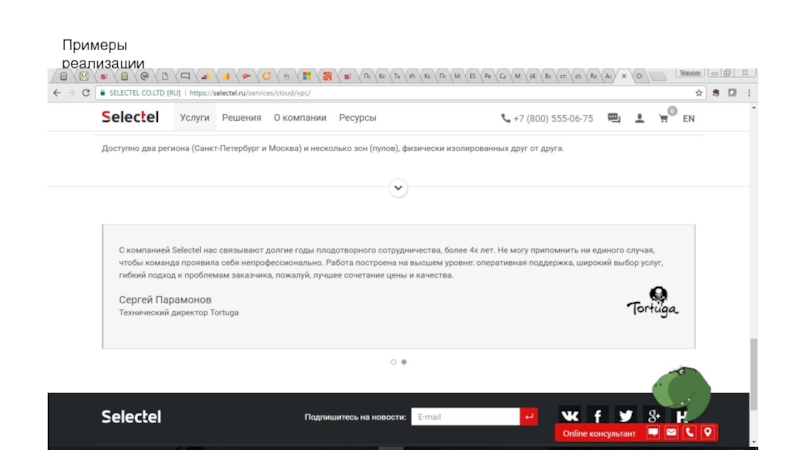Switch to the tab with the @ icon

tap(144, 76)
